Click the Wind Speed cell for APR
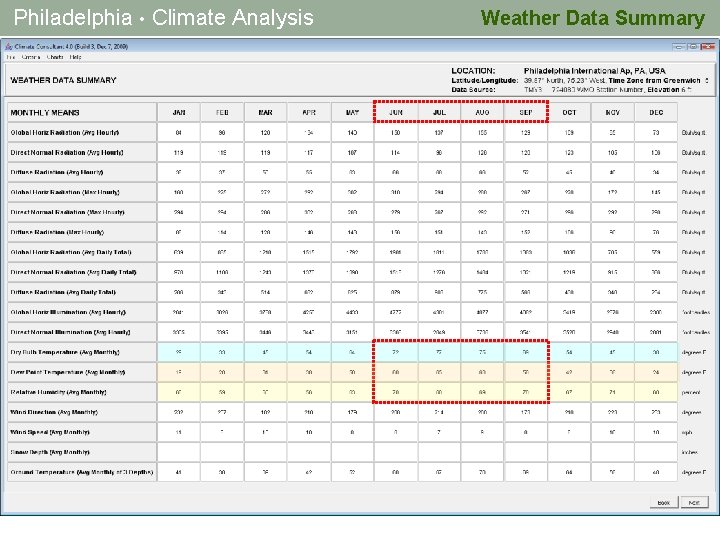720x540 pixels. coord(309,432)
